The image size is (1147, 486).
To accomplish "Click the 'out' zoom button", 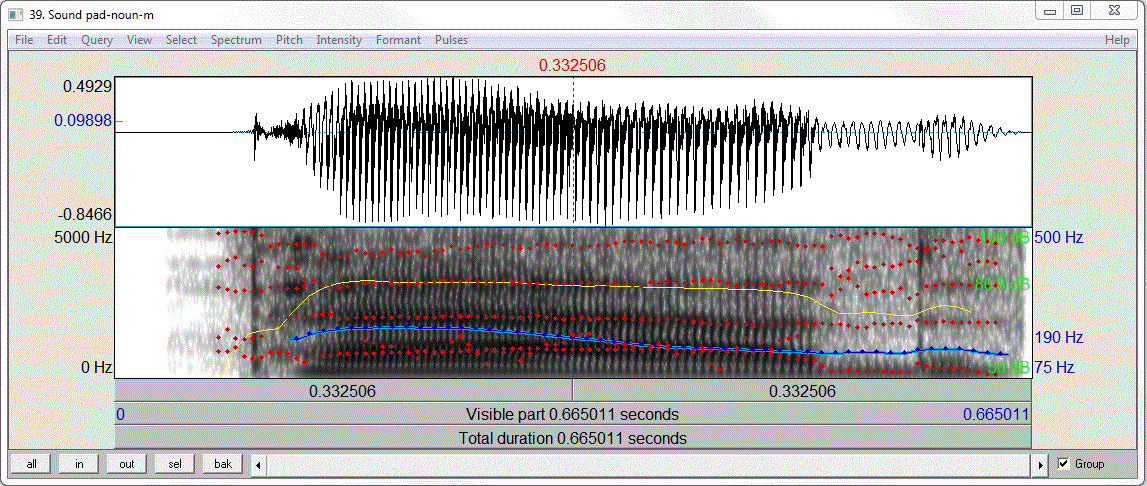I will (x=127, y=464).
